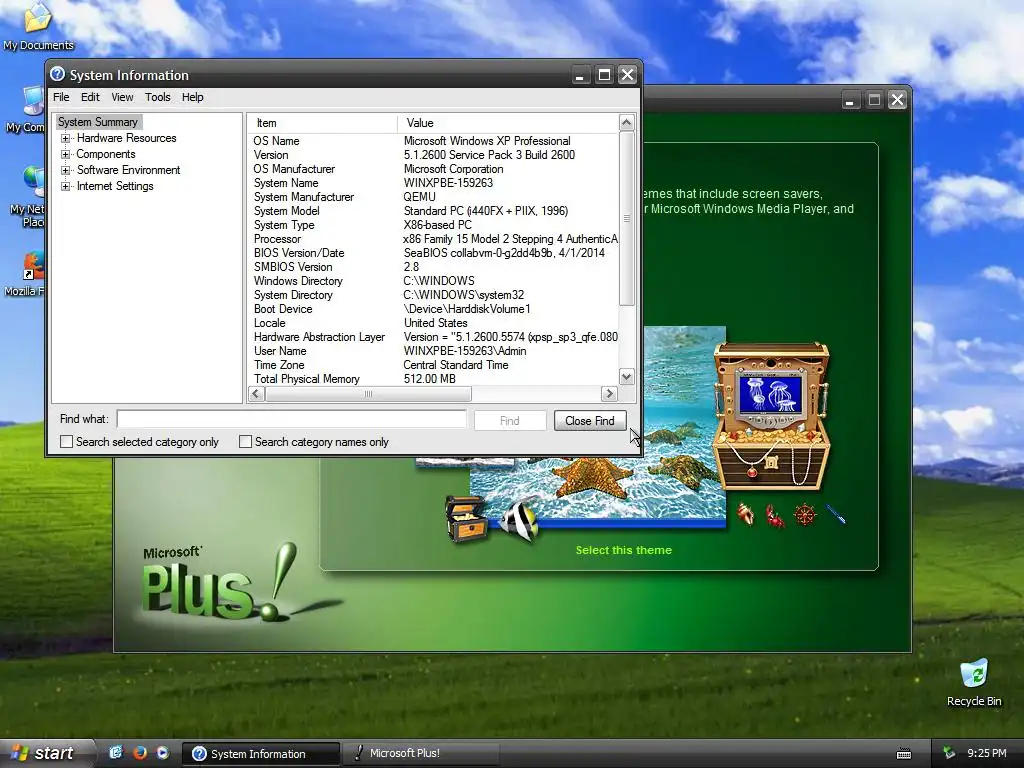The height and width of the screenshot is (768, 1024).
Task: Expand the Internet Settings tree node
Action: 65,187
